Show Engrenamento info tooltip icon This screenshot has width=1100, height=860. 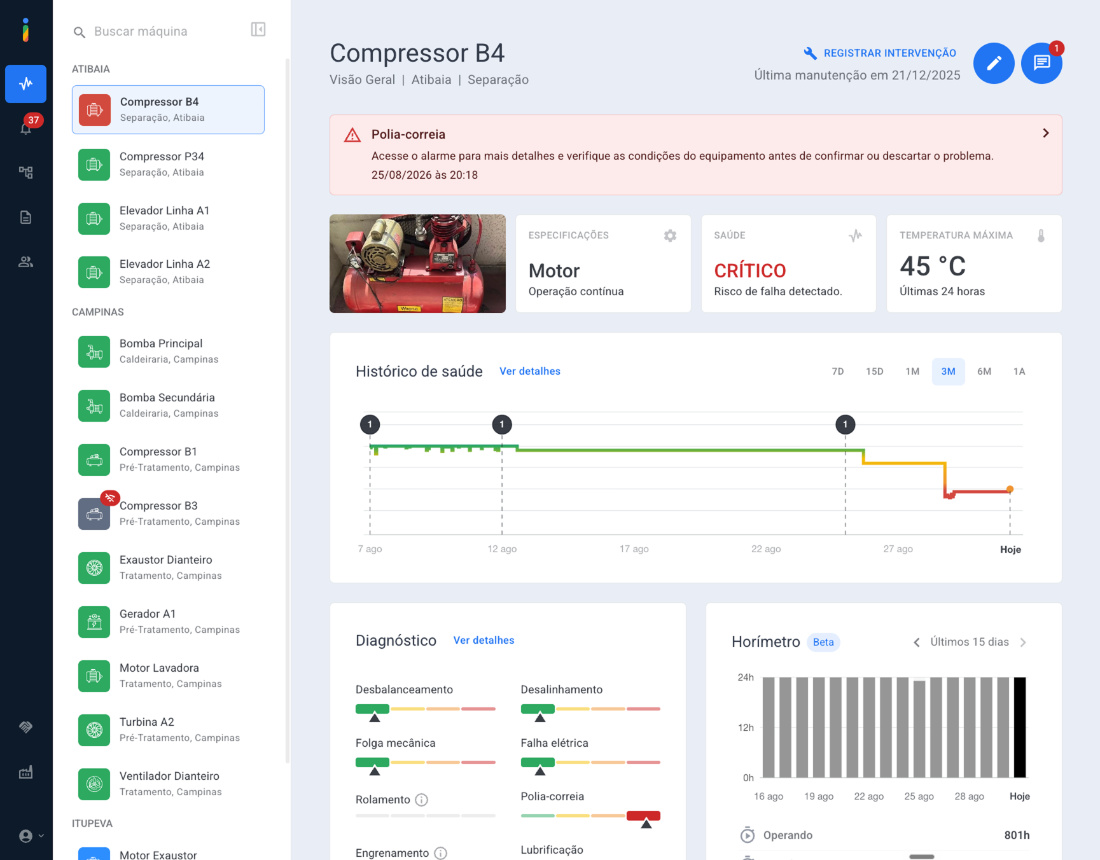point(441,853)
